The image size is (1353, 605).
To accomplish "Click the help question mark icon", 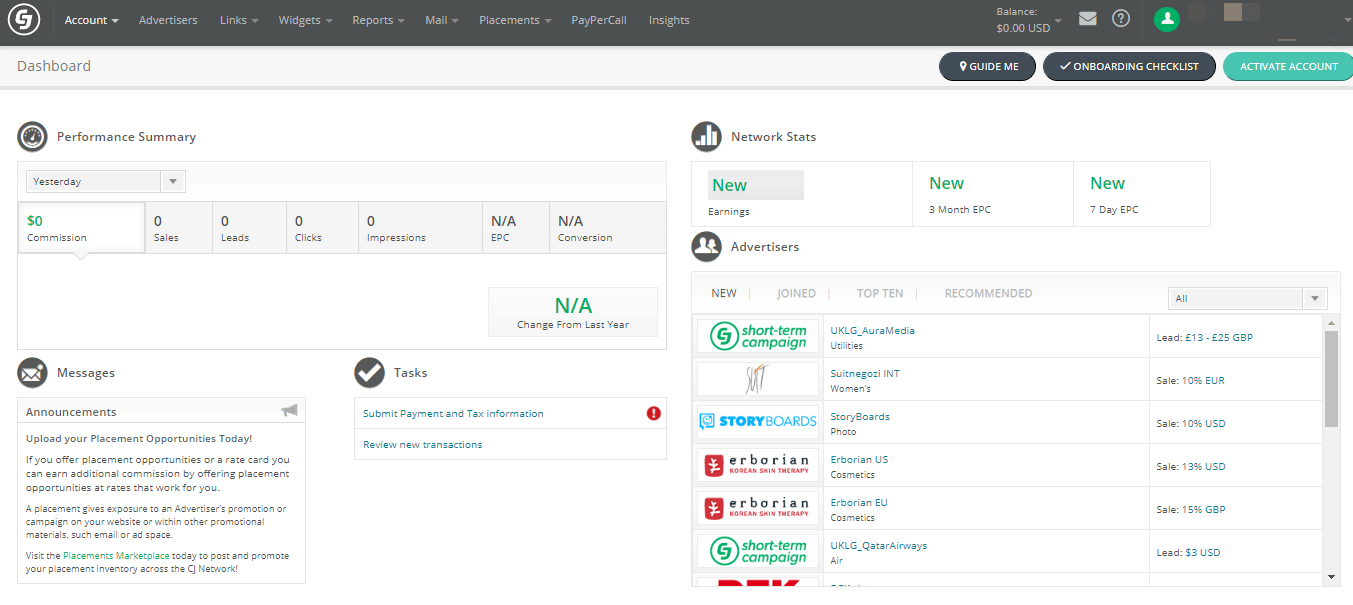I will pyautogui.click(x=1121, y=19).
